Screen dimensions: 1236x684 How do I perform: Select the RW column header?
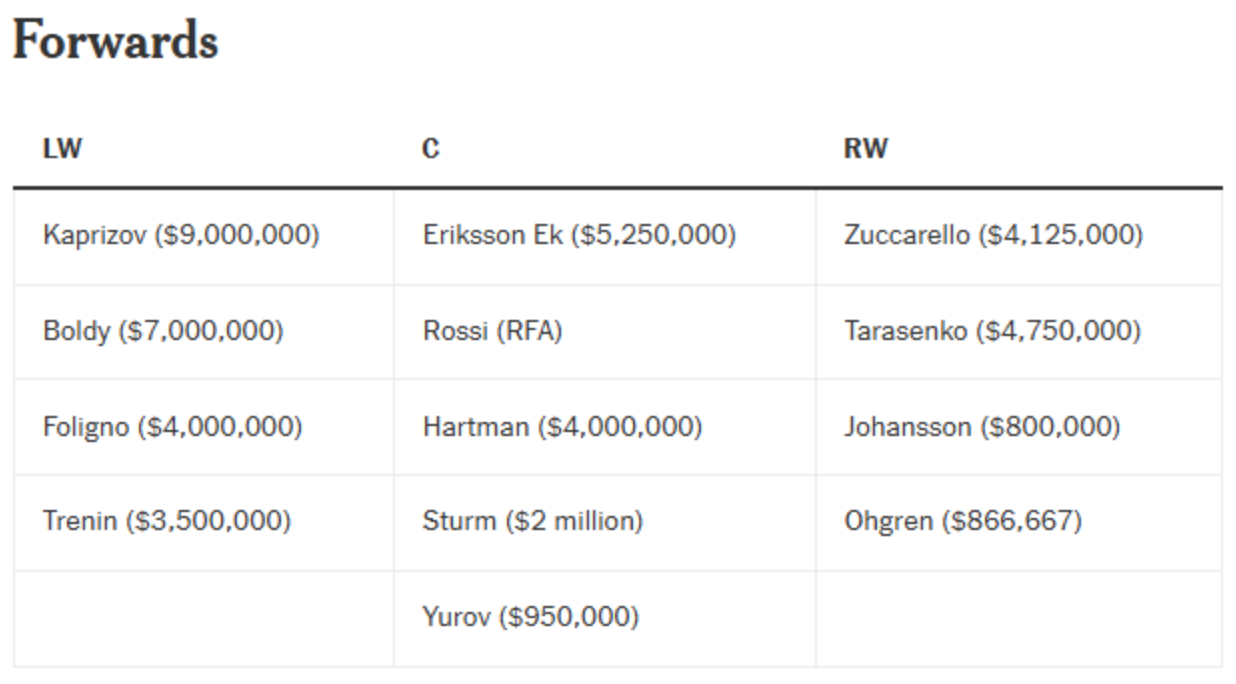click(866, 149)
